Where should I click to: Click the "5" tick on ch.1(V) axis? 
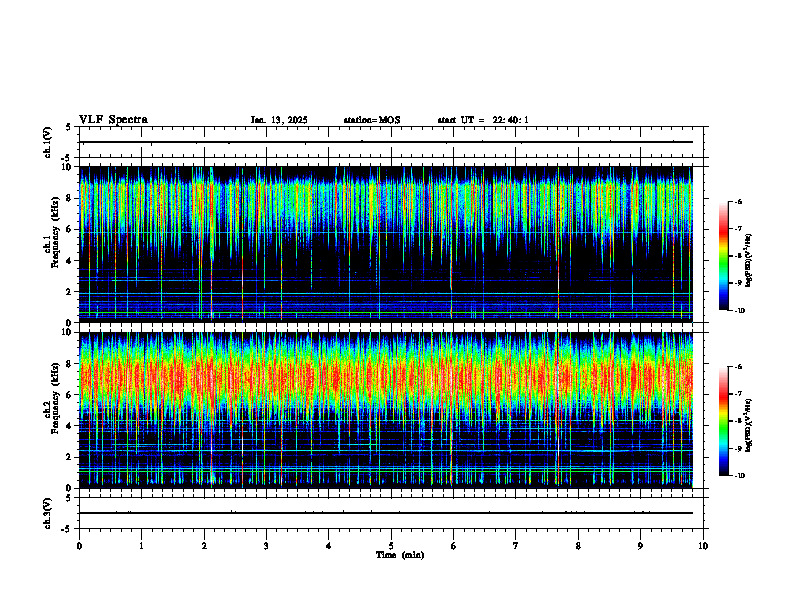tap(69, 127)
